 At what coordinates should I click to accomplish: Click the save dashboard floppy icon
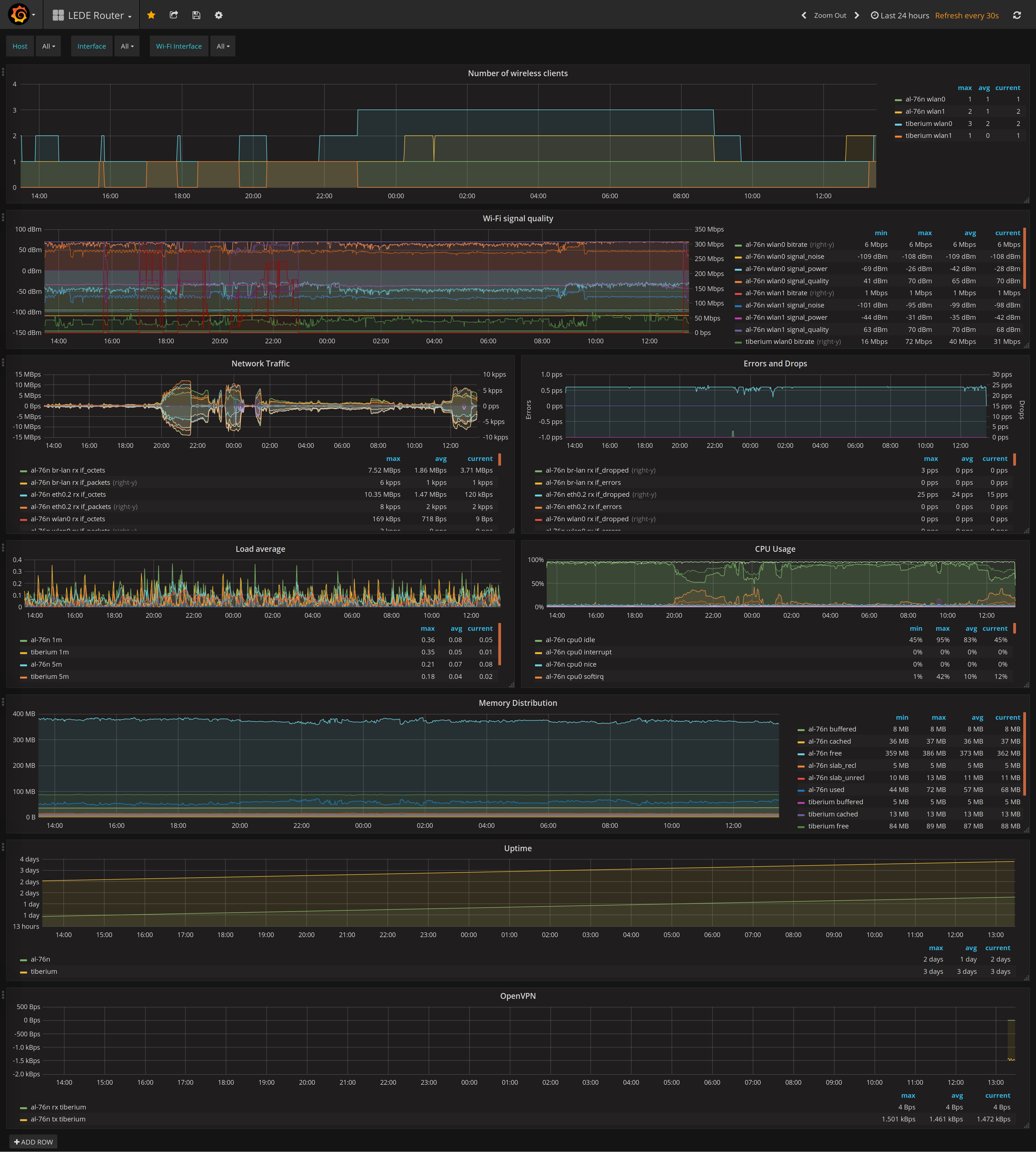[196, 15]
